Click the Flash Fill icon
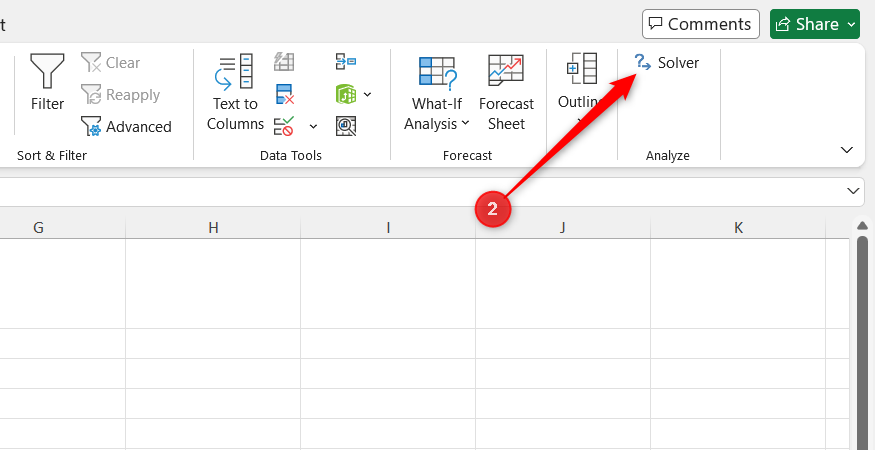The image size is (875, 450). pos(285,61)
